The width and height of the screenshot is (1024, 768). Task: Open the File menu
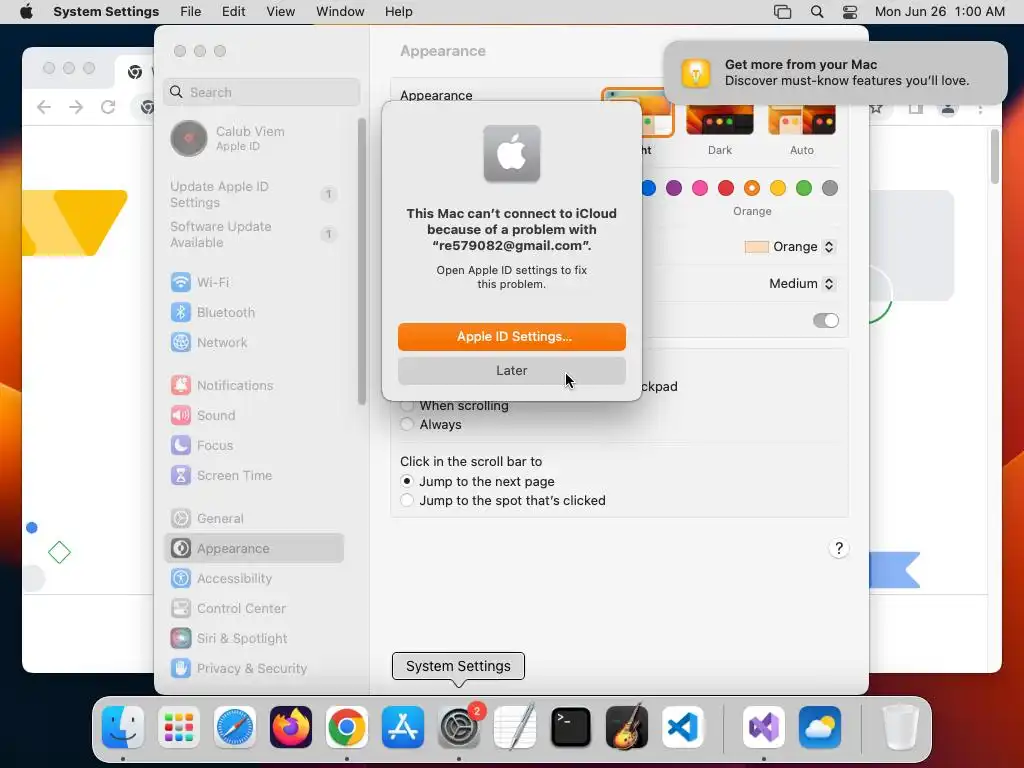(x=191, y=12)
